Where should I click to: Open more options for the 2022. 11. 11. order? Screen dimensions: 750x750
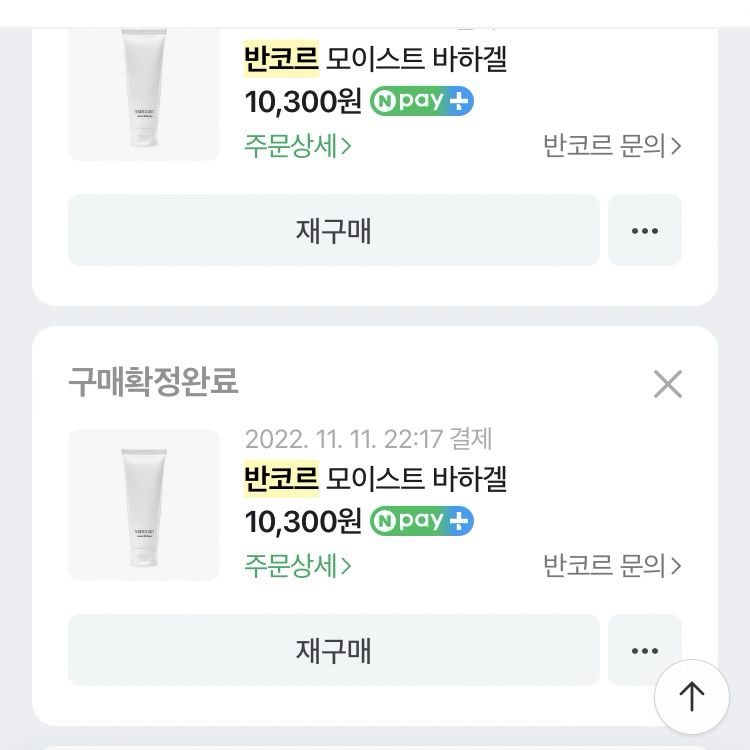click(x=644, y=650)
